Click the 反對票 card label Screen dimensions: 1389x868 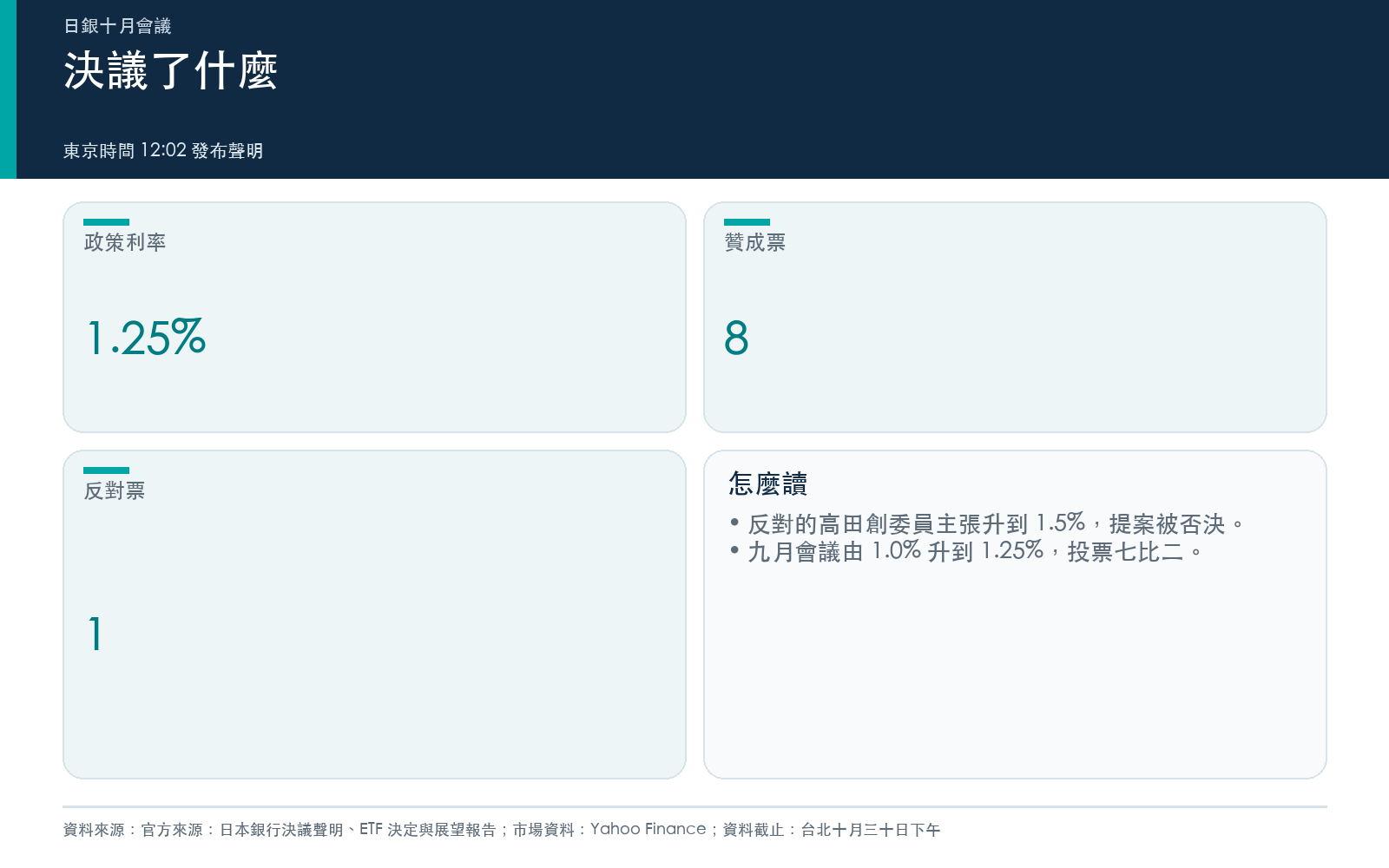point(115,490)
